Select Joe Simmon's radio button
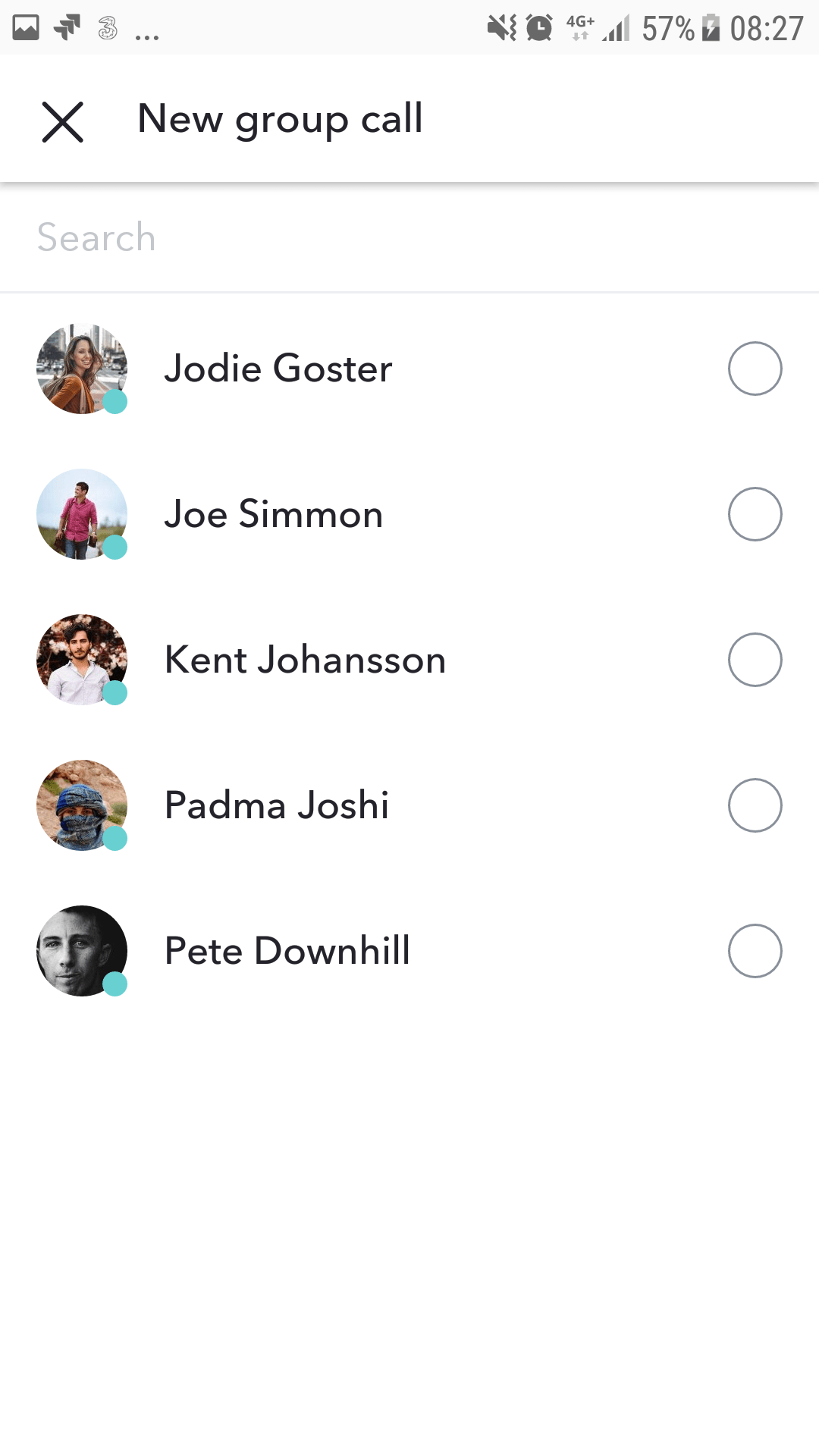Viewport: 819px width, 1456px height. (755, 514)
